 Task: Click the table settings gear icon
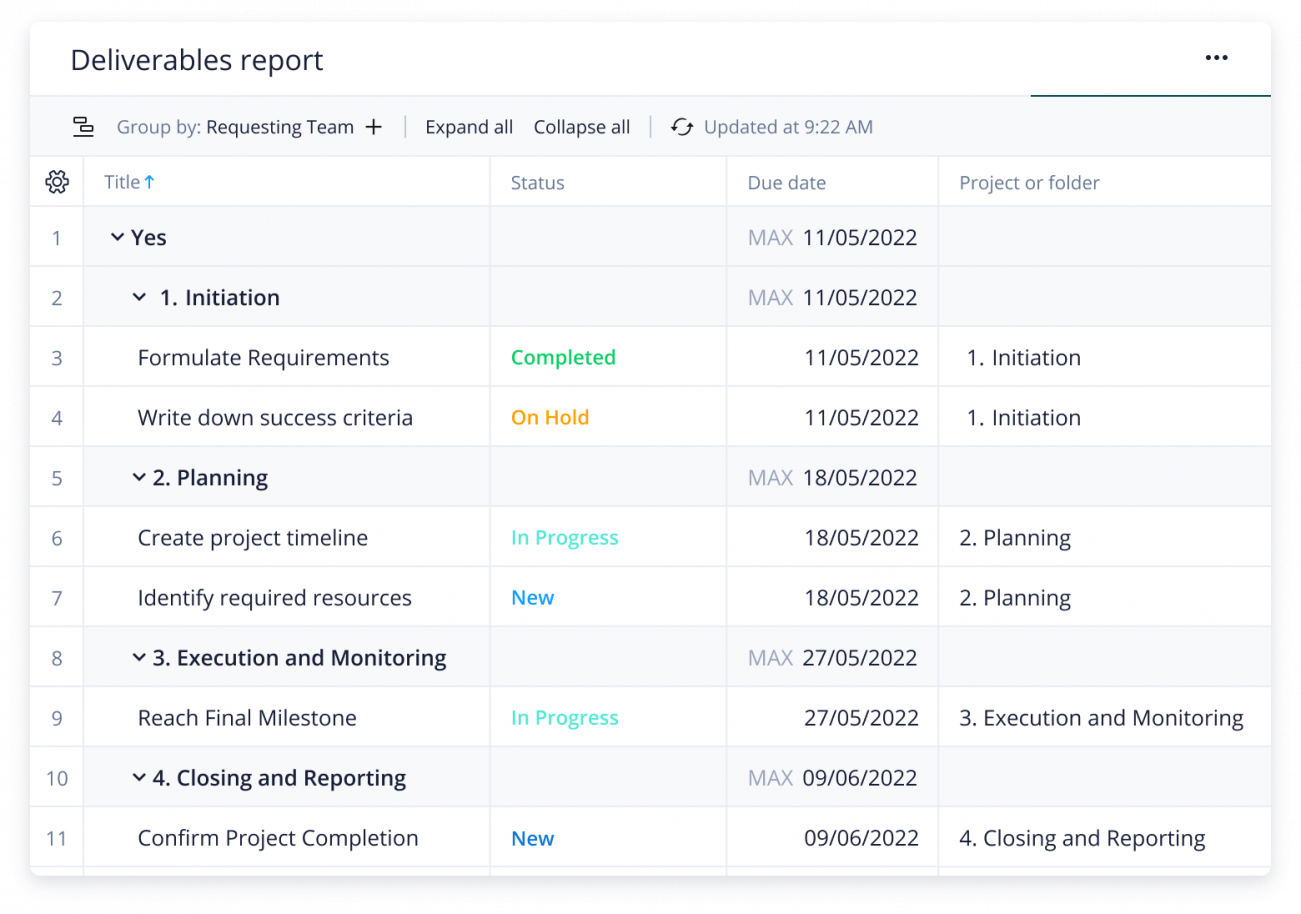click(57, 182)
